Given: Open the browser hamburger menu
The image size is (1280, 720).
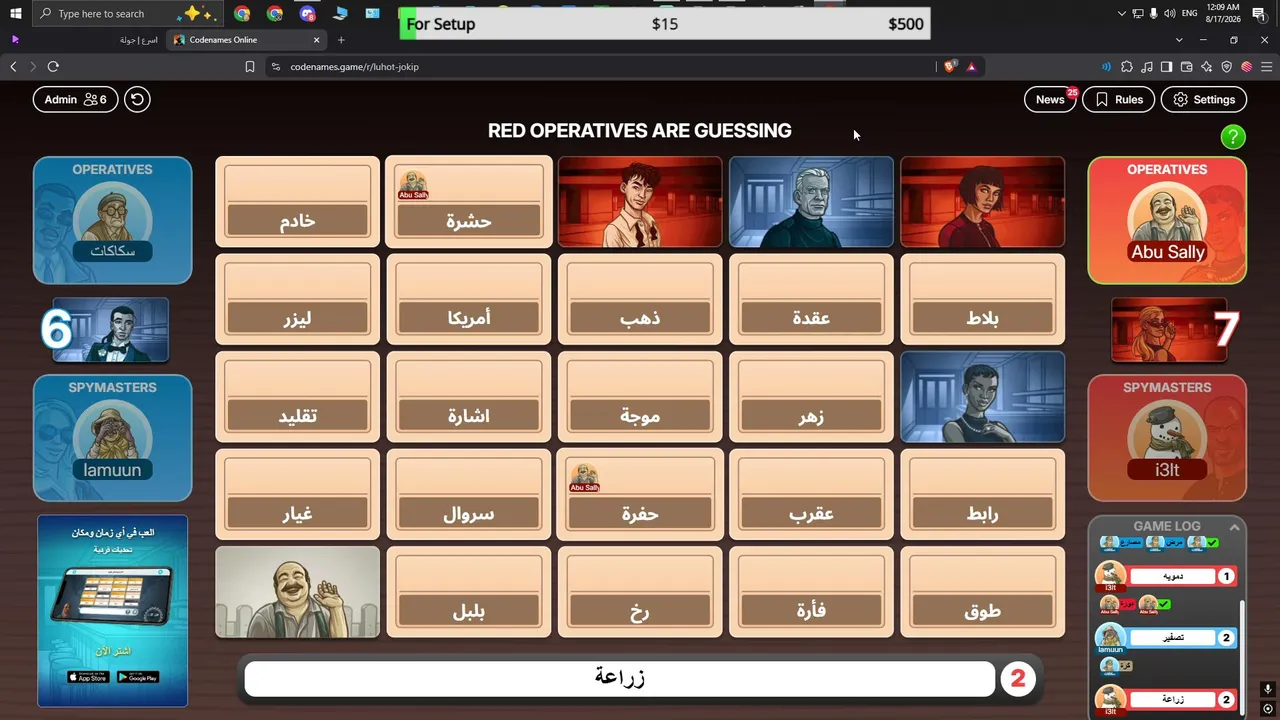Looking at the screenshot, I should pos(1267,67).
